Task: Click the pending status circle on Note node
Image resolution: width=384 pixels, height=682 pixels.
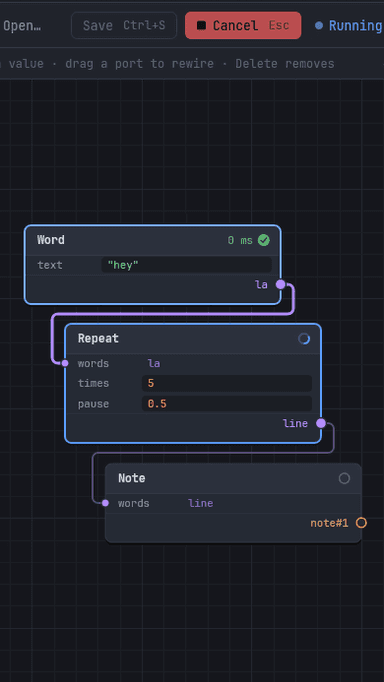Action: click(344, 478)
